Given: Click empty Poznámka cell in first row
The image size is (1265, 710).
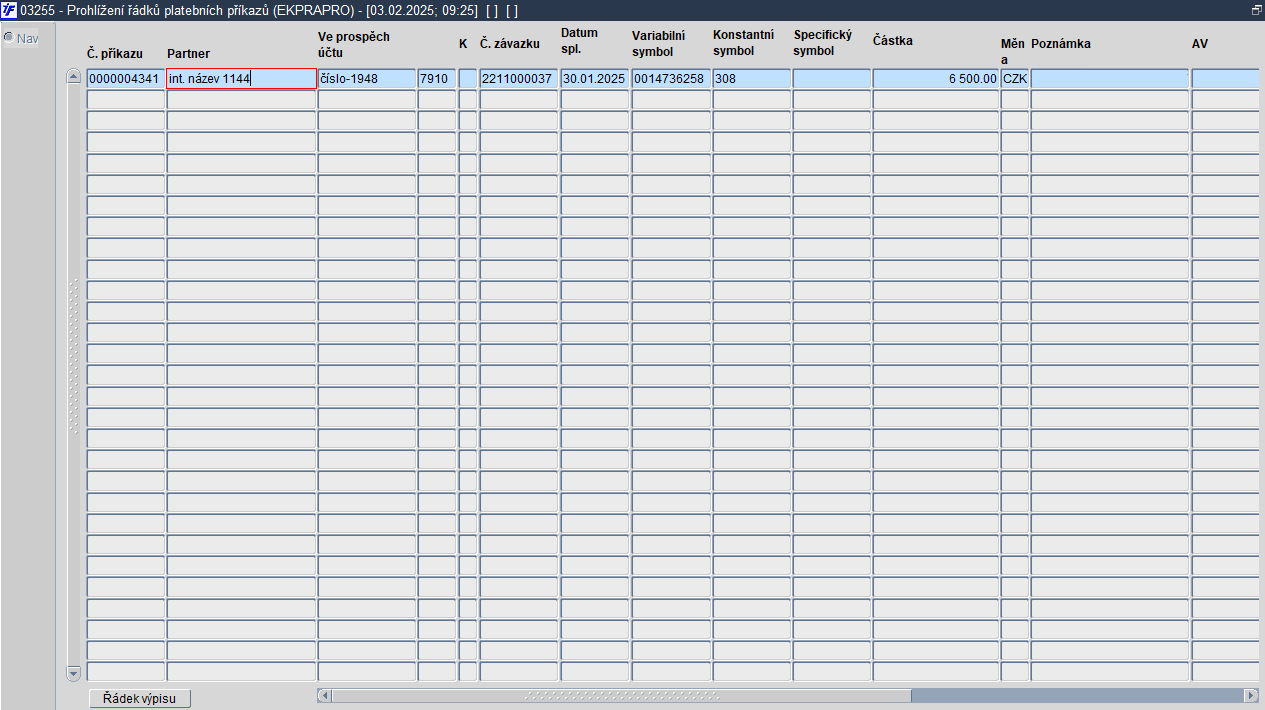Looking at the screenshot, I should [x=1110, y=78].
